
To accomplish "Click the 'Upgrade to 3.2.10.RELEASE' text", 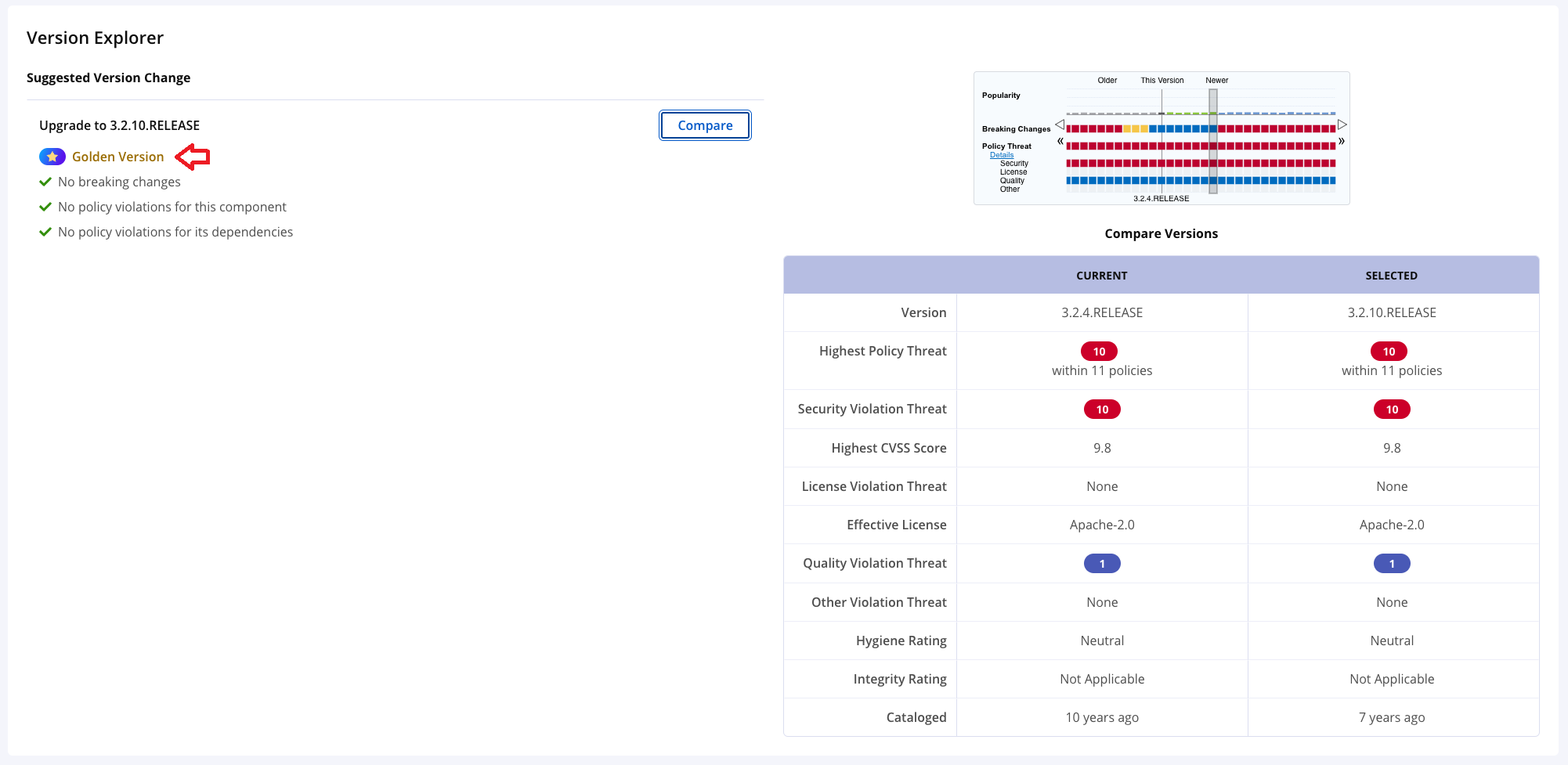I will (x=119, y=125).
